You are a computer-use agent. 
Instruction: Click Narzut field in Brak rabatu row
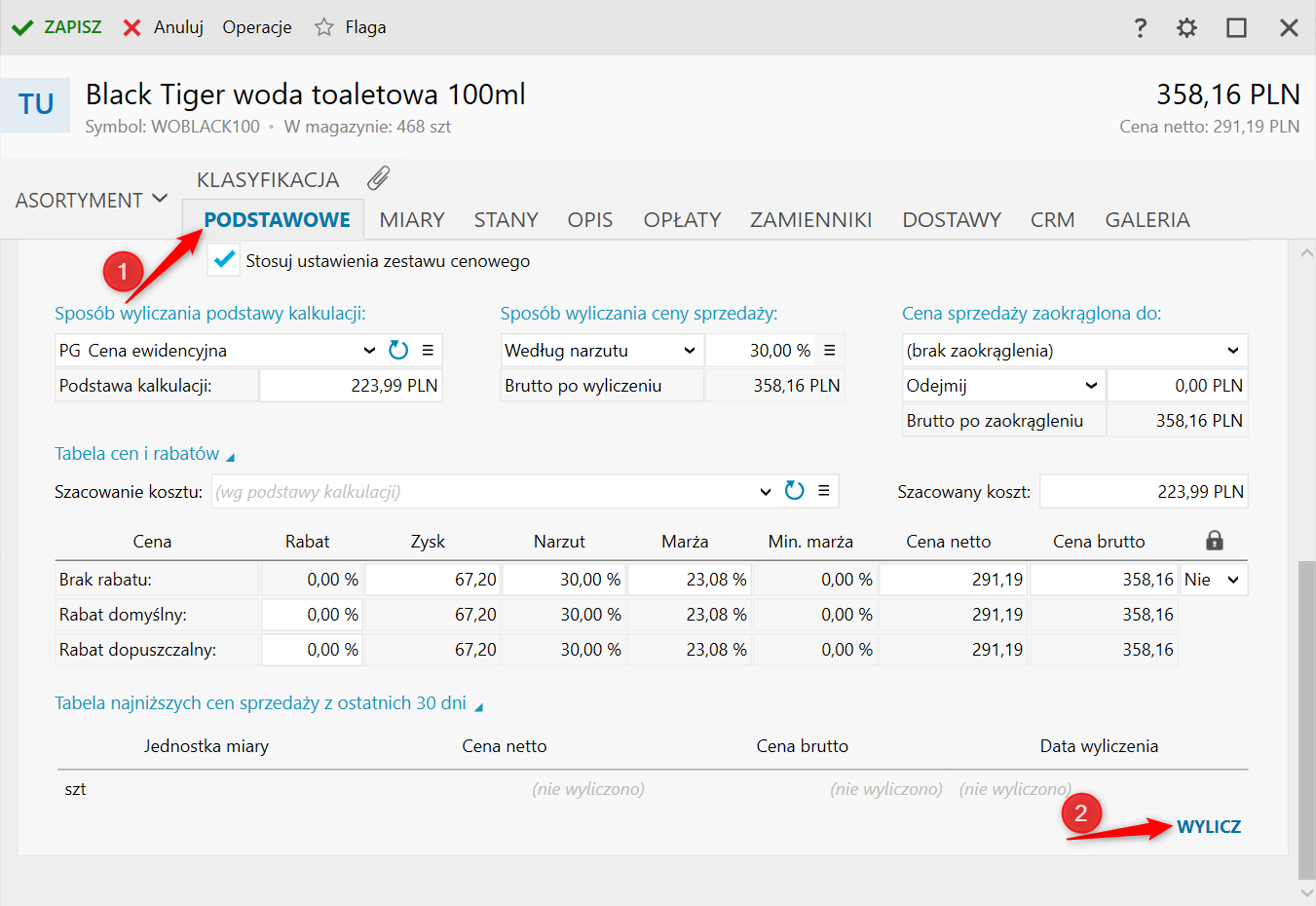click(x=562, y=580)
